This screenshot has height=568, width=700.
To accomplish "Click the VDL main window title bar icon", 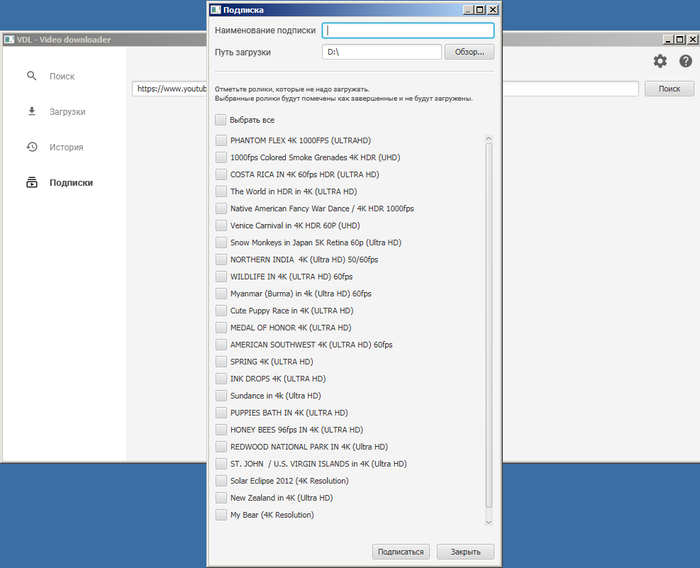I will [9, 39].
